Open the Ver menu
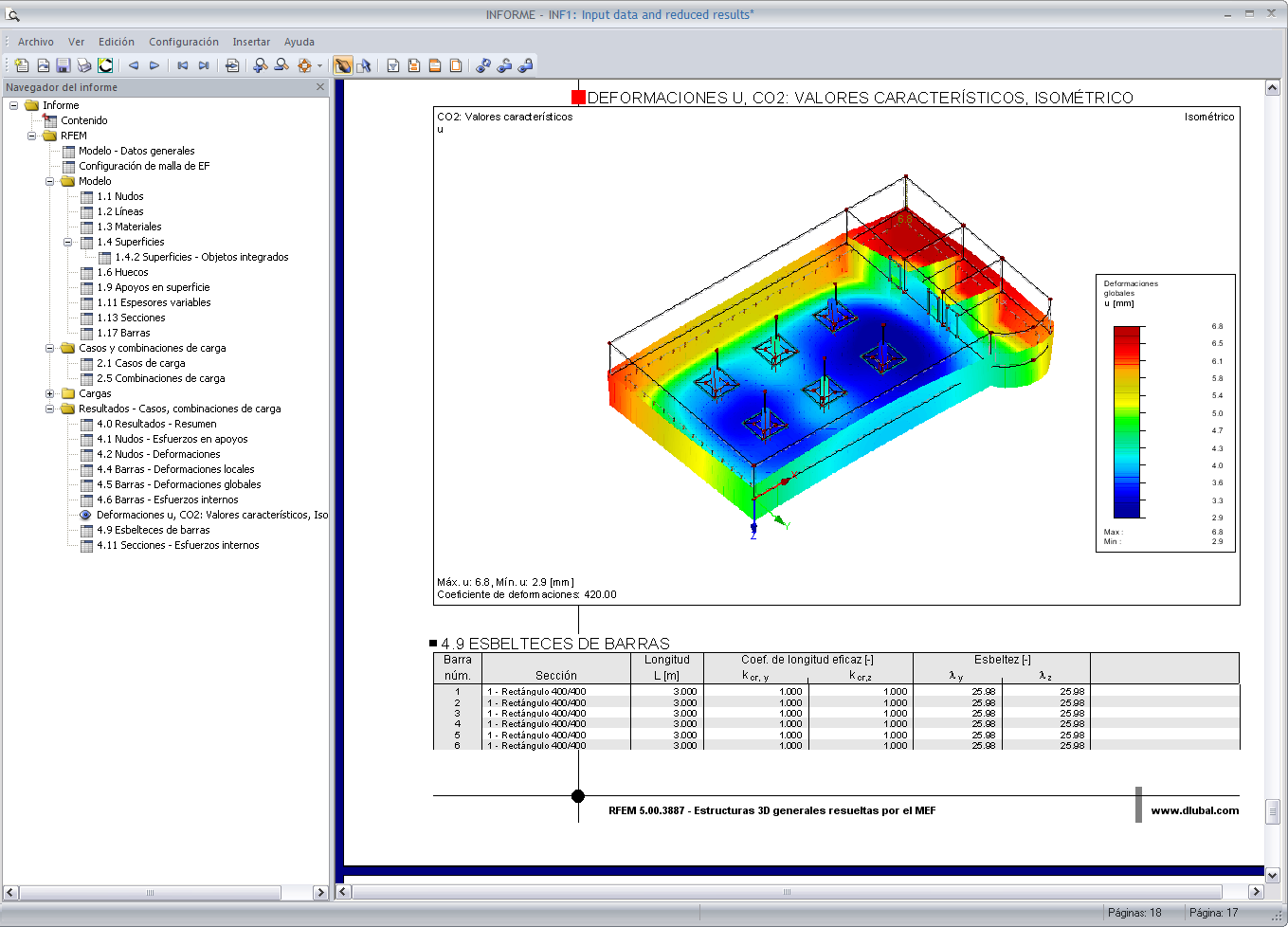 (76, 42)
